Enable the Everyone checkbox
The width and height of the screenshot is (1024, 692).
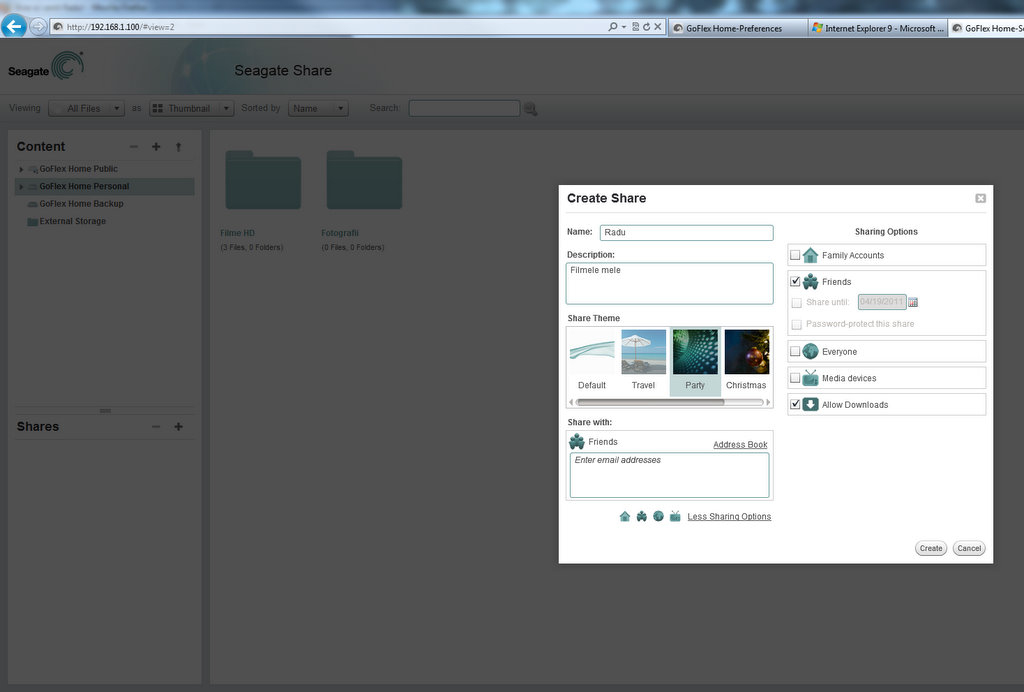tap(795, 351)
